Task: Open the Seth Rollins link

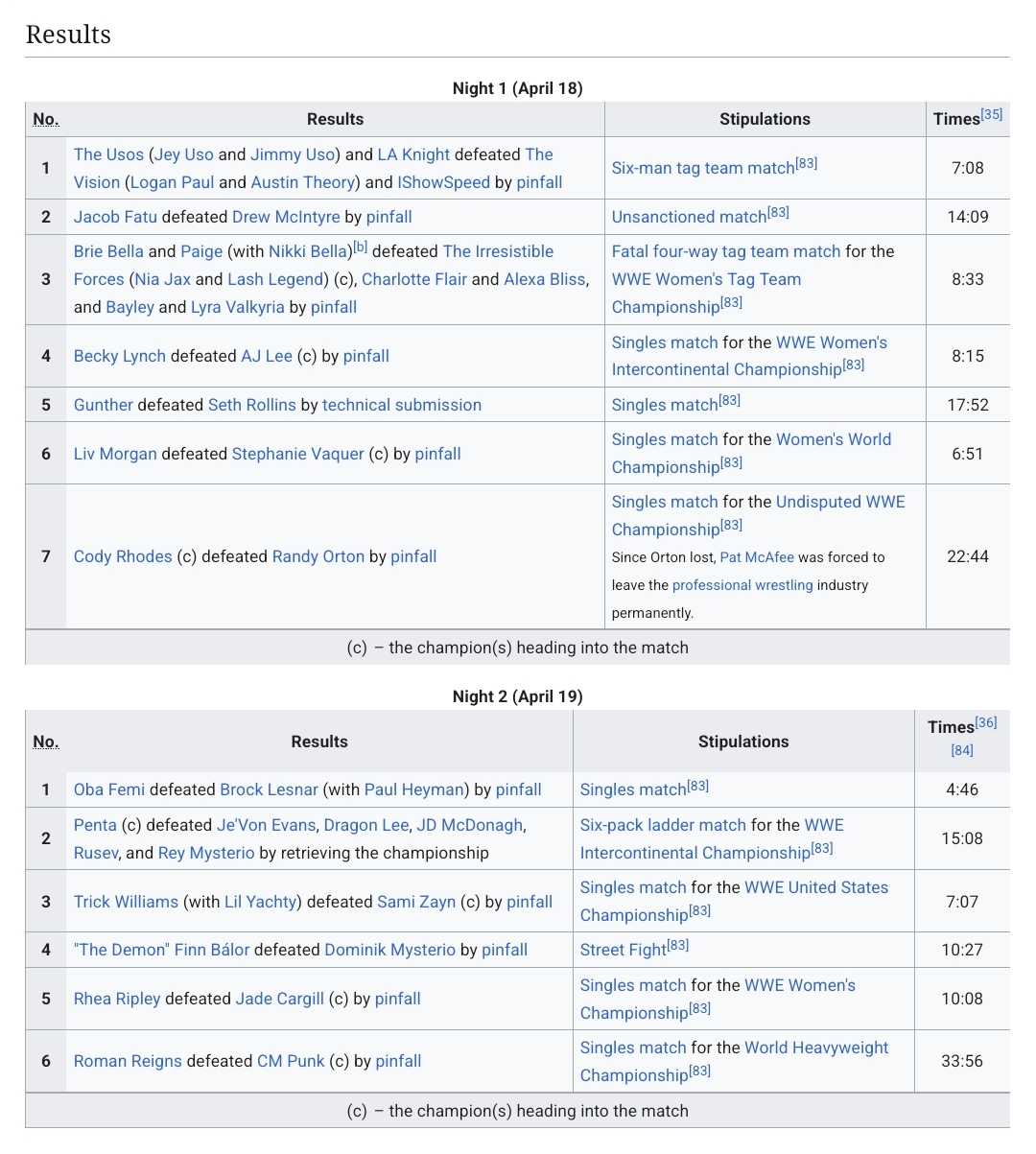Action: (x=252, y=405)
